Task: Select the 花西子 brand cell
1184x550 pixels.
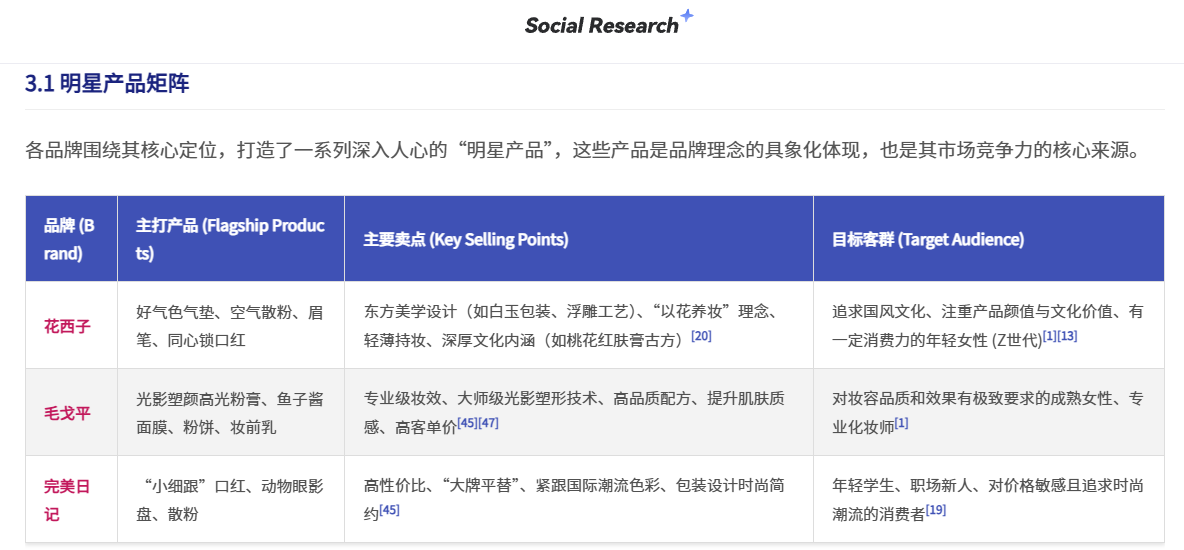Action: [x=71, y=326]
